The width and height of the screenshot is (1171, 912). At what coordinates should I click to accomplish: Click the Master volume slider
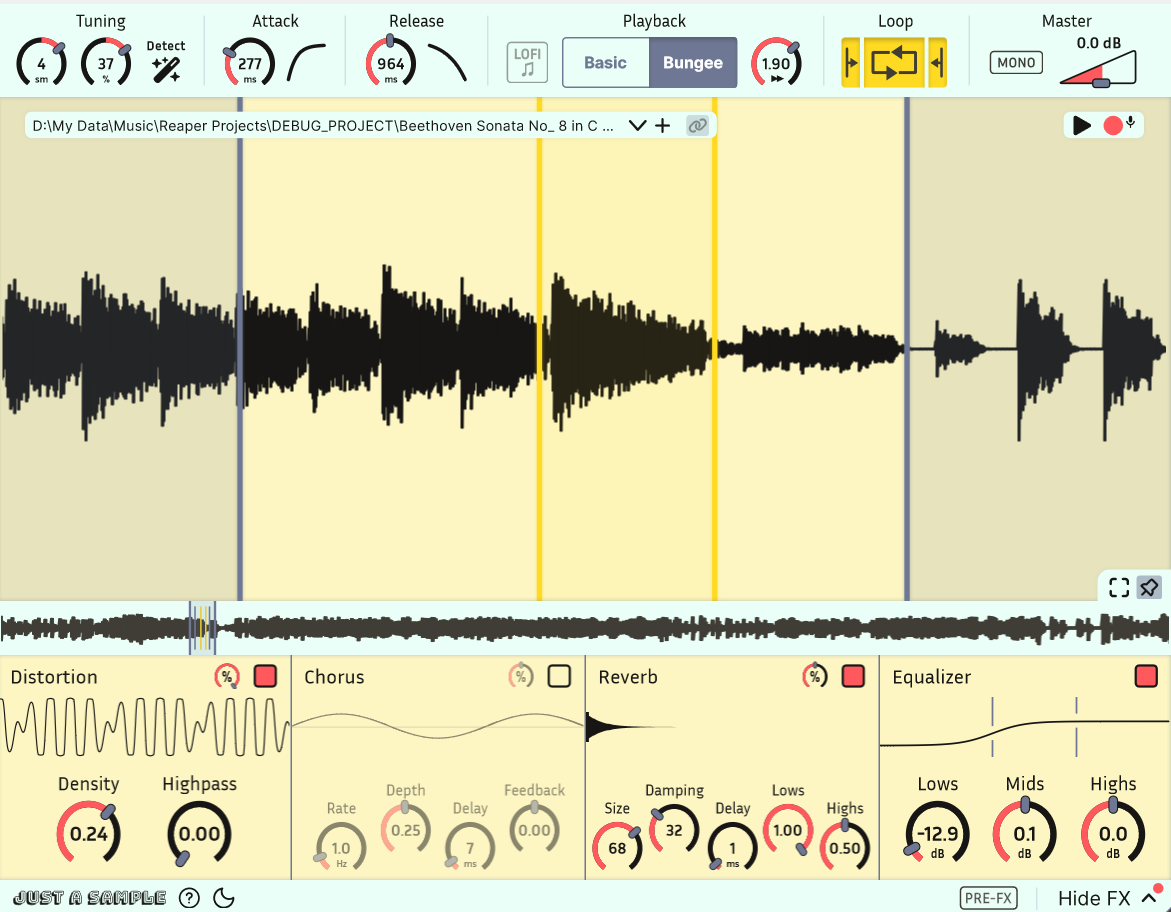point(1099,69)
